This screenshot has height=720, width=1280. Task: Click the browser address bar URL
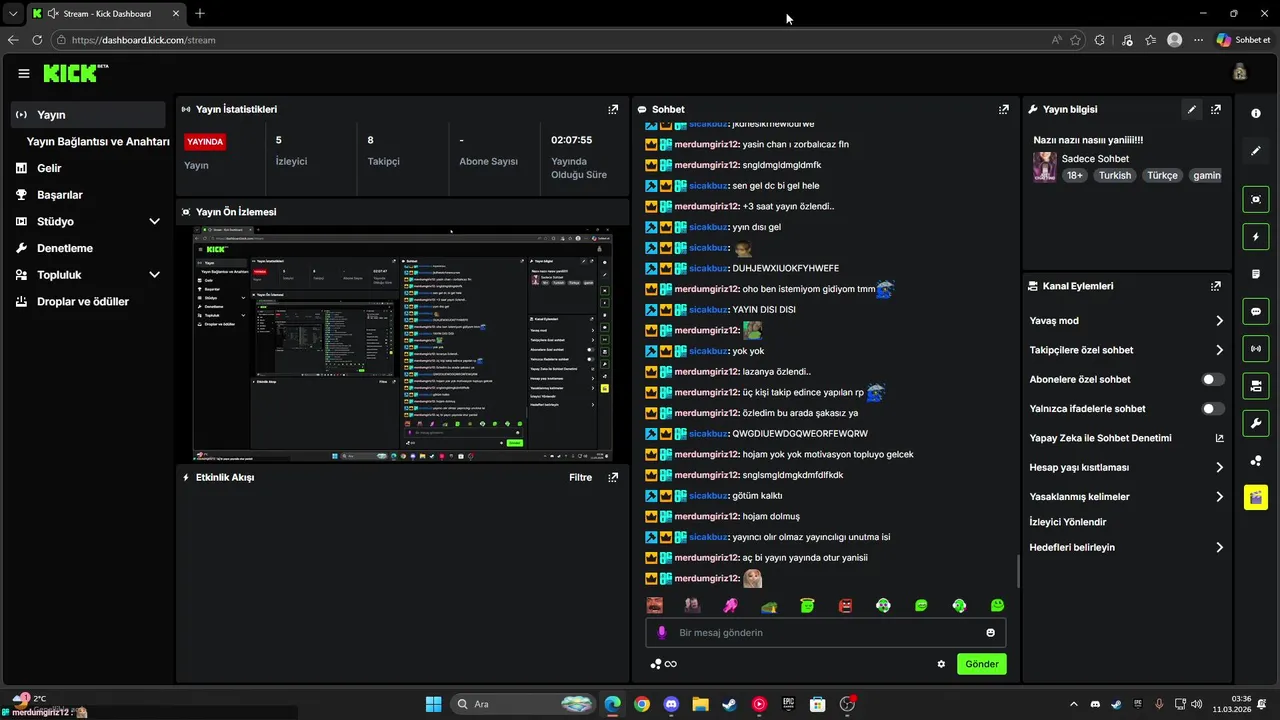pyautogui.click(x=143, y=40)
